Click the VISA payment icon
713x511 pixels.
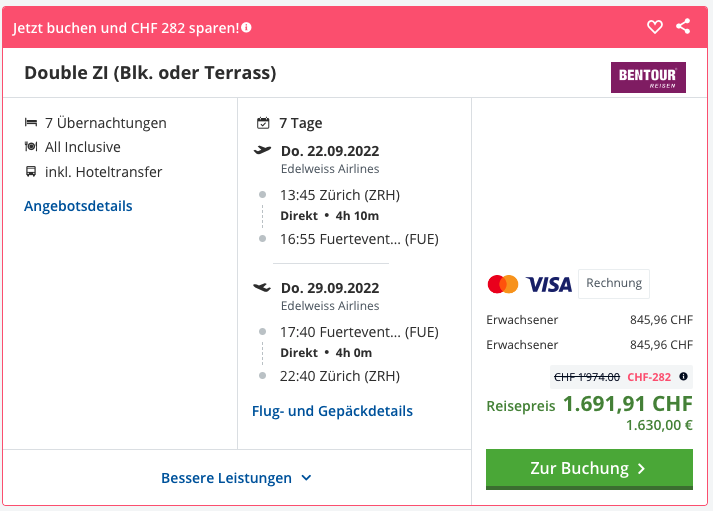[549, 284]
